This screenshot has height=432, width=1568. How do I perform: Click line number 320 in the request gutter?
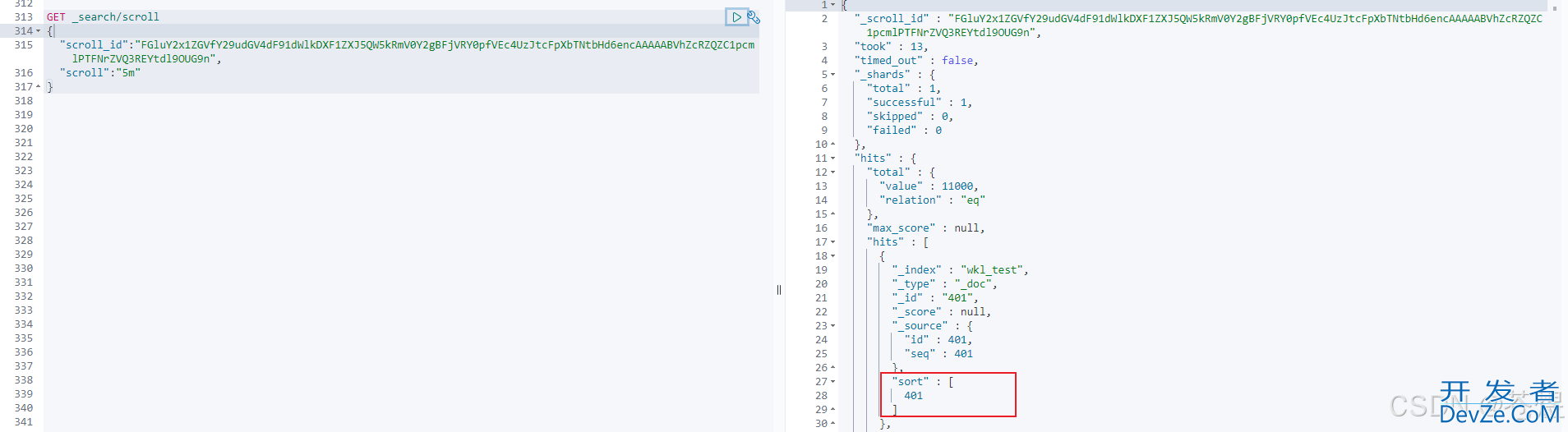[x=24, y=129]
